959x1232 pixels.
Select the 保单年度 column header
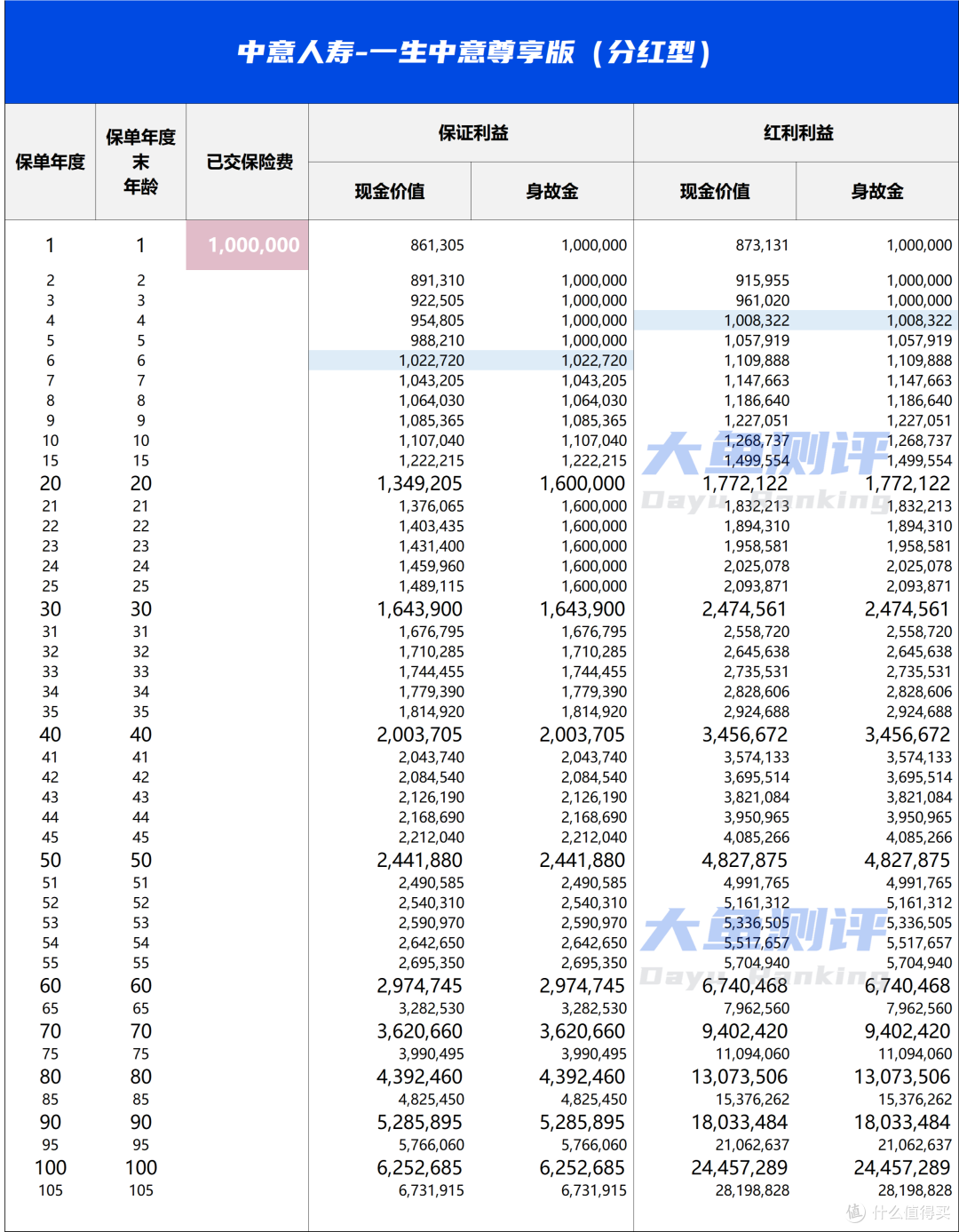[51, 162]
